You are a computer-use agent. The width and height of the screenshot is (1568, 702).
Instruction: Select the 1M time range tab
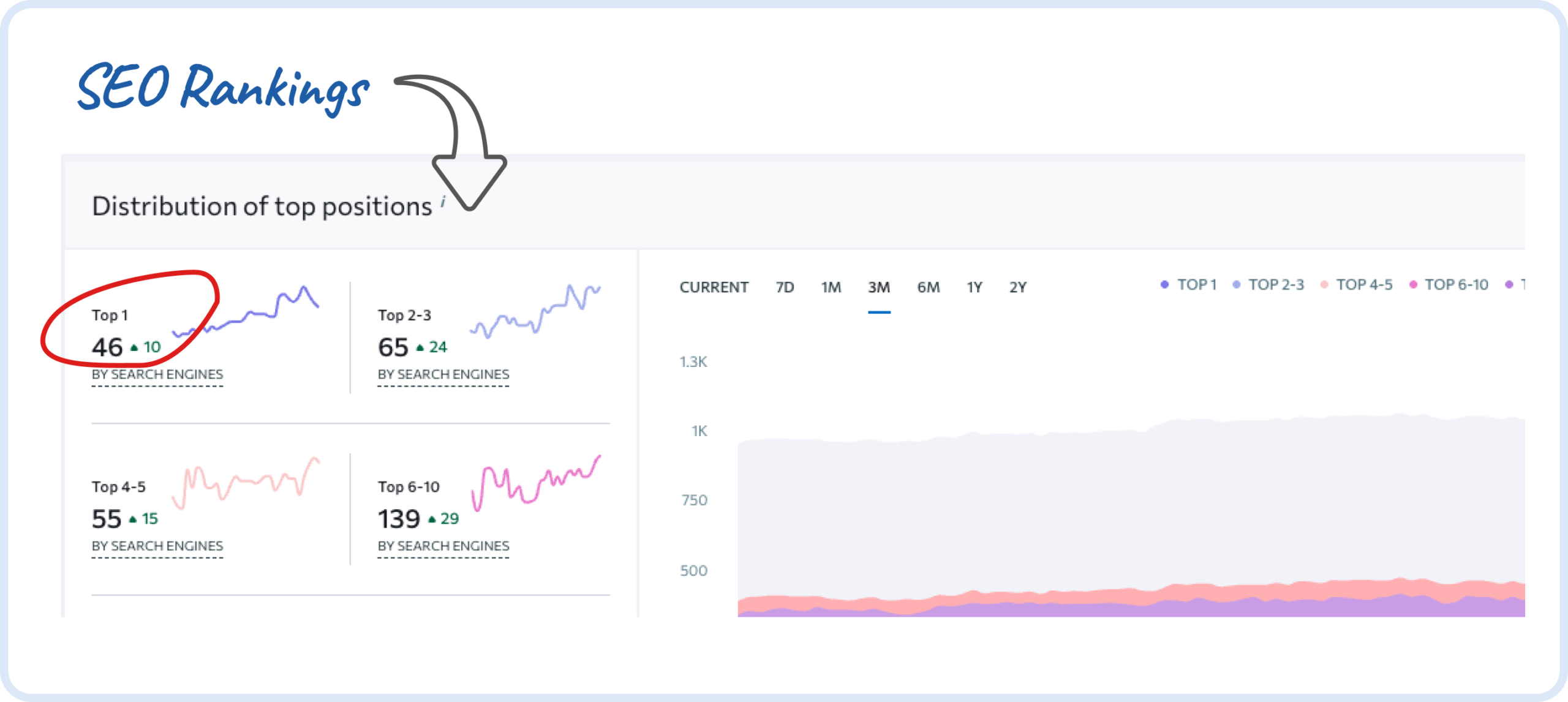pyautogui.click(x=831, y=287)
